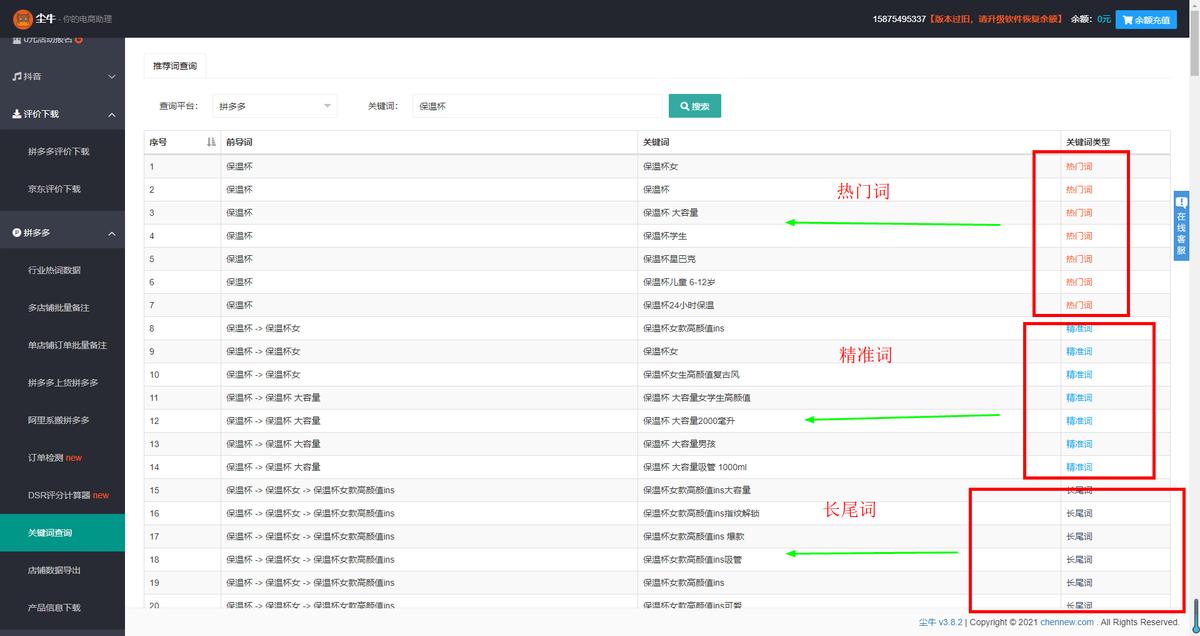Click the 序号 column sort icon
This screenshot has height=636, width=1200.
point(211,142)
